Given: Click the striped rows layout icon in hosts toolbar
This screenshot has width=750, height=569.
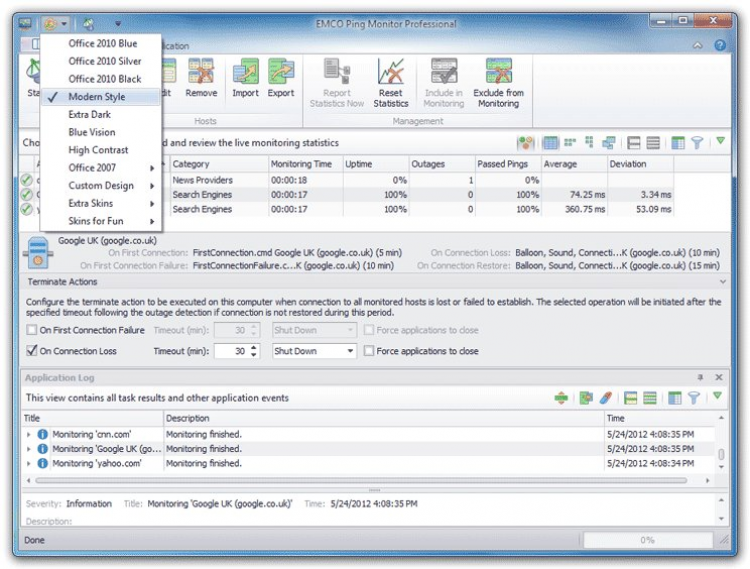Looking at the screenshot, I should click(653, 142).
